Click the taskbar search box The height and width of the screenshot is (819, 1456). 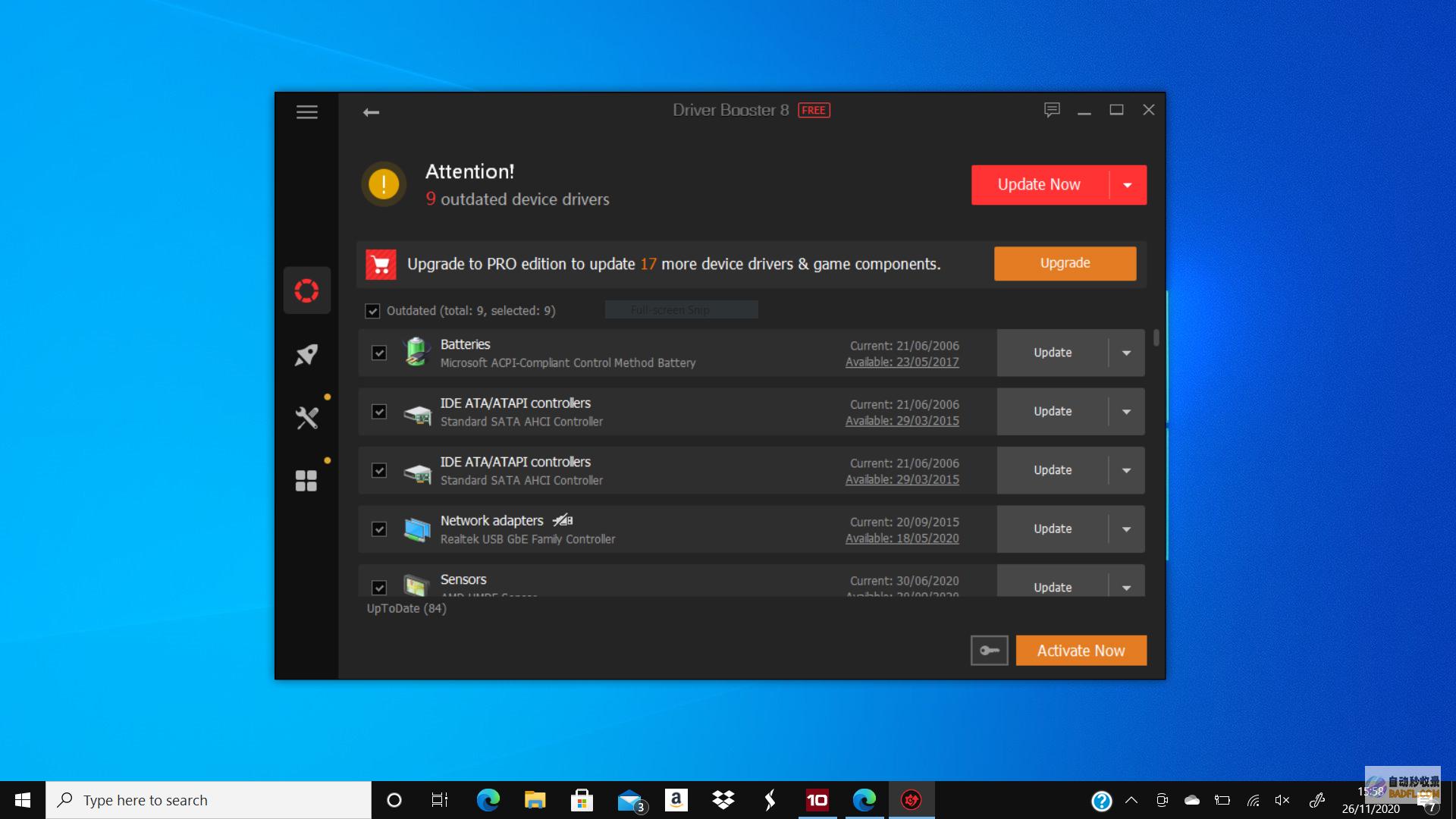click(209, 800)
